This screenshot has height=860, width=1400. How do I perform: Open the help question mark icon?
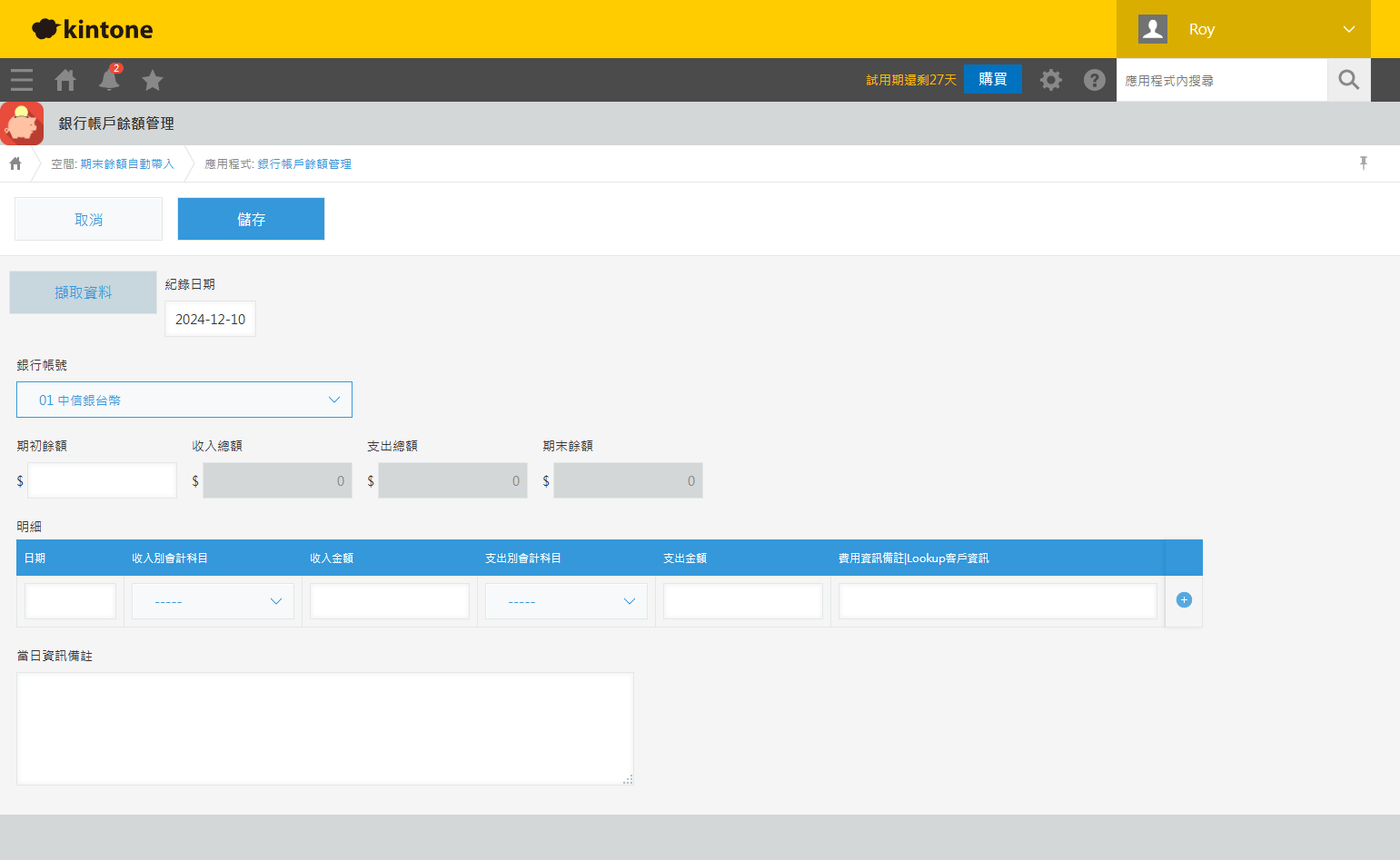point(1095,80)
